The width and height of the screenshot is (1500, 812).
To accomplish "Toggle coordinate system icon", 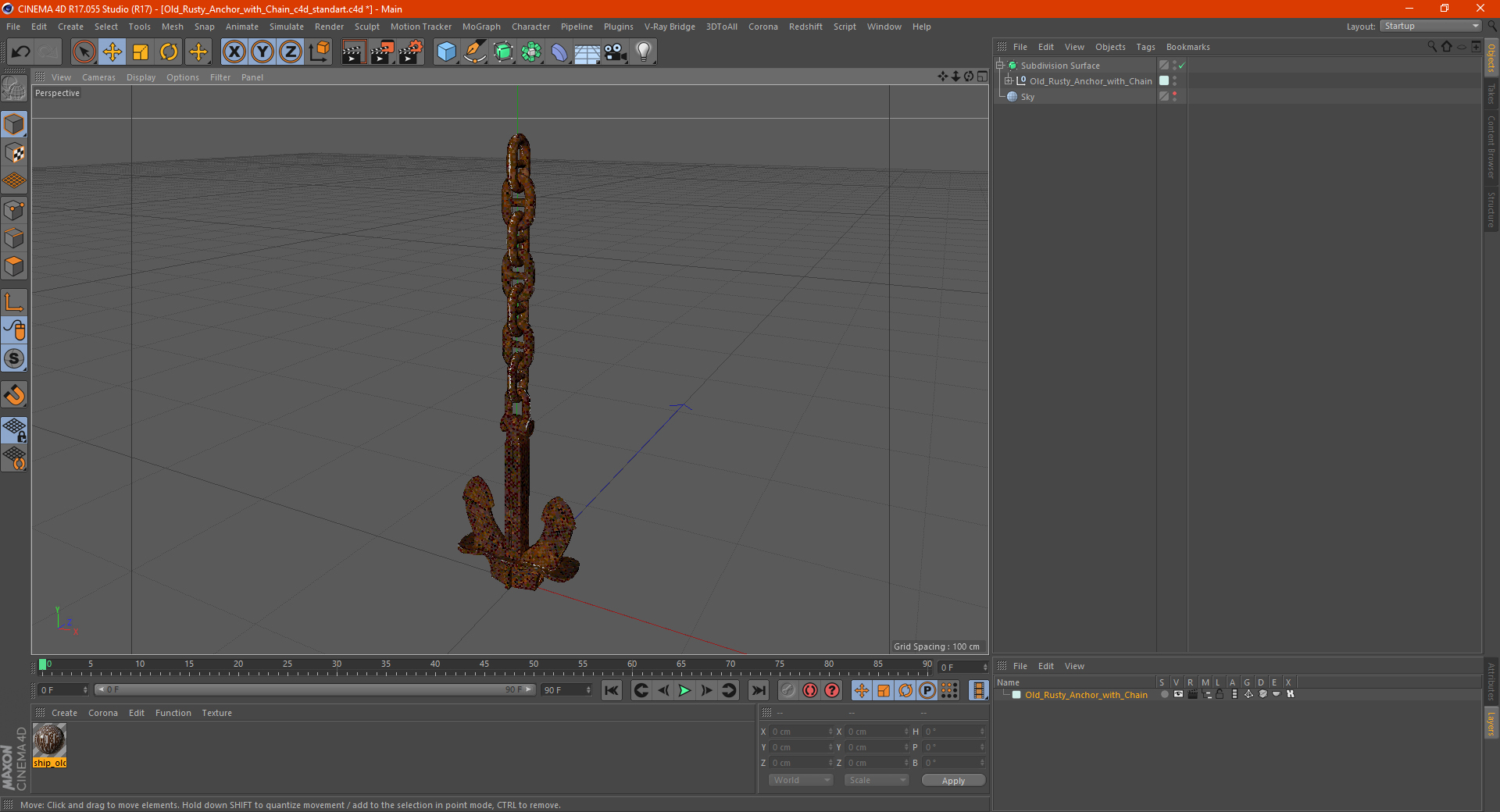I will pyautogui.click(x=319, y=52).
